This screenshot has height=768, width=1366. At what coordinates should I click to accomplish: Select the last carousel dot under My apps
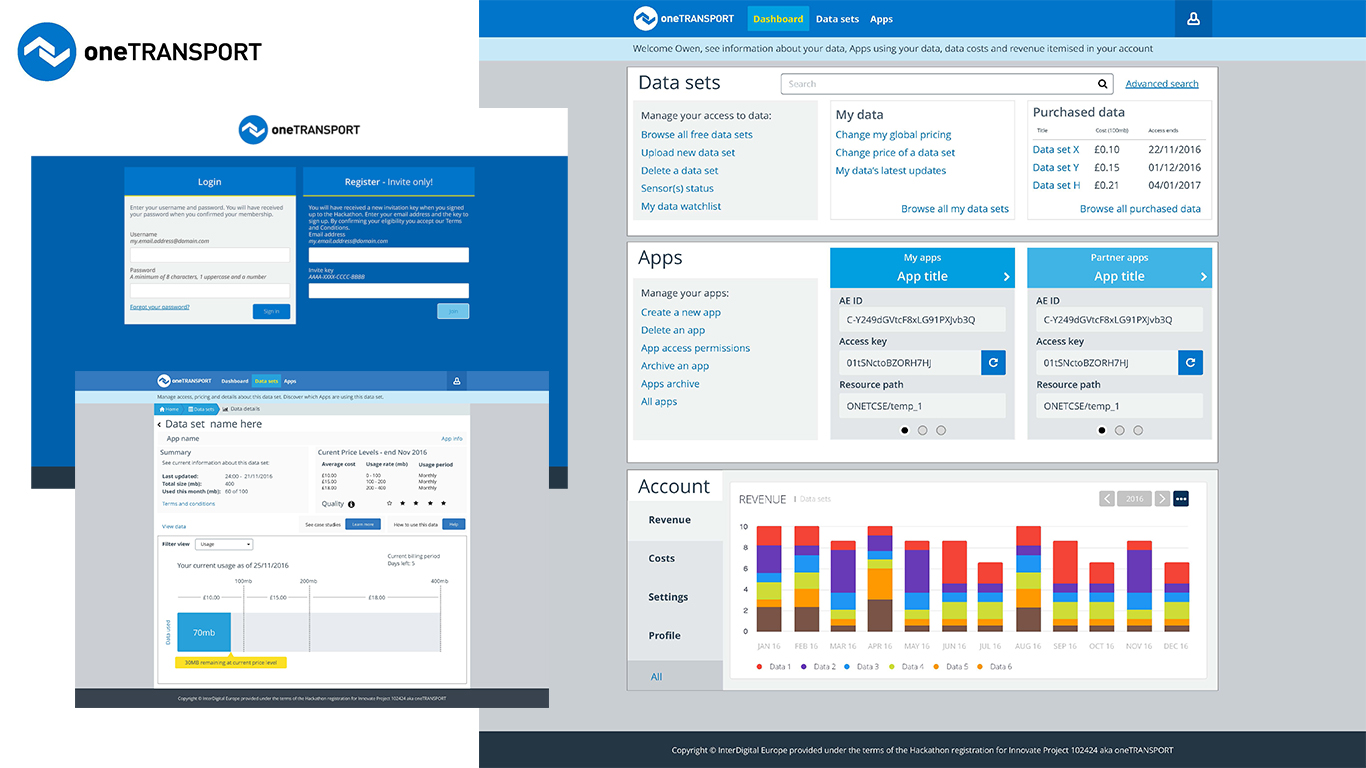click(x=941, y=430)
